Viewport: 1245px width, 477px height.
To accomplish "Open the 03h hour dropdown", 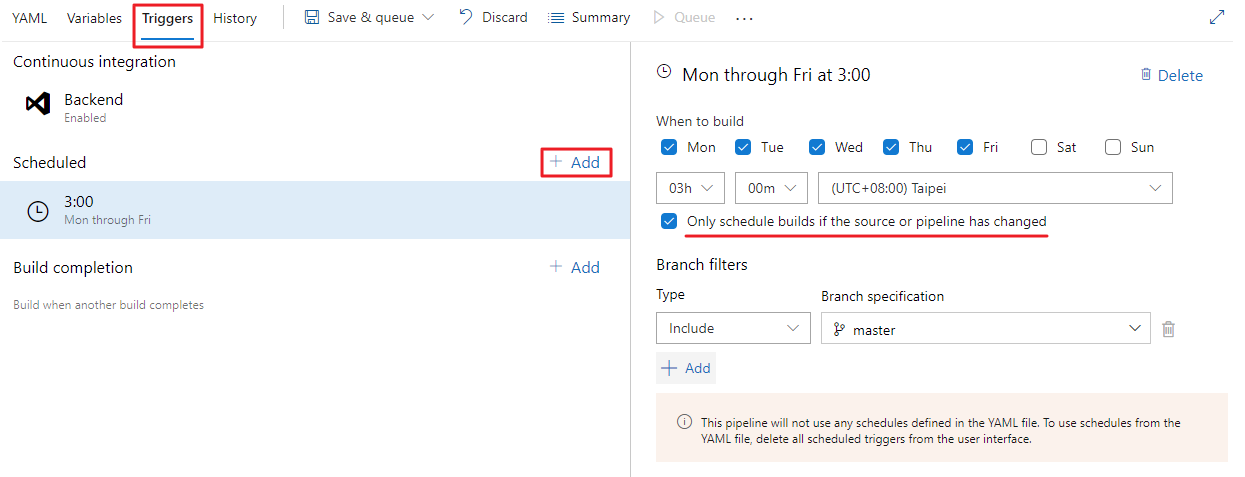I will (691, 188).
